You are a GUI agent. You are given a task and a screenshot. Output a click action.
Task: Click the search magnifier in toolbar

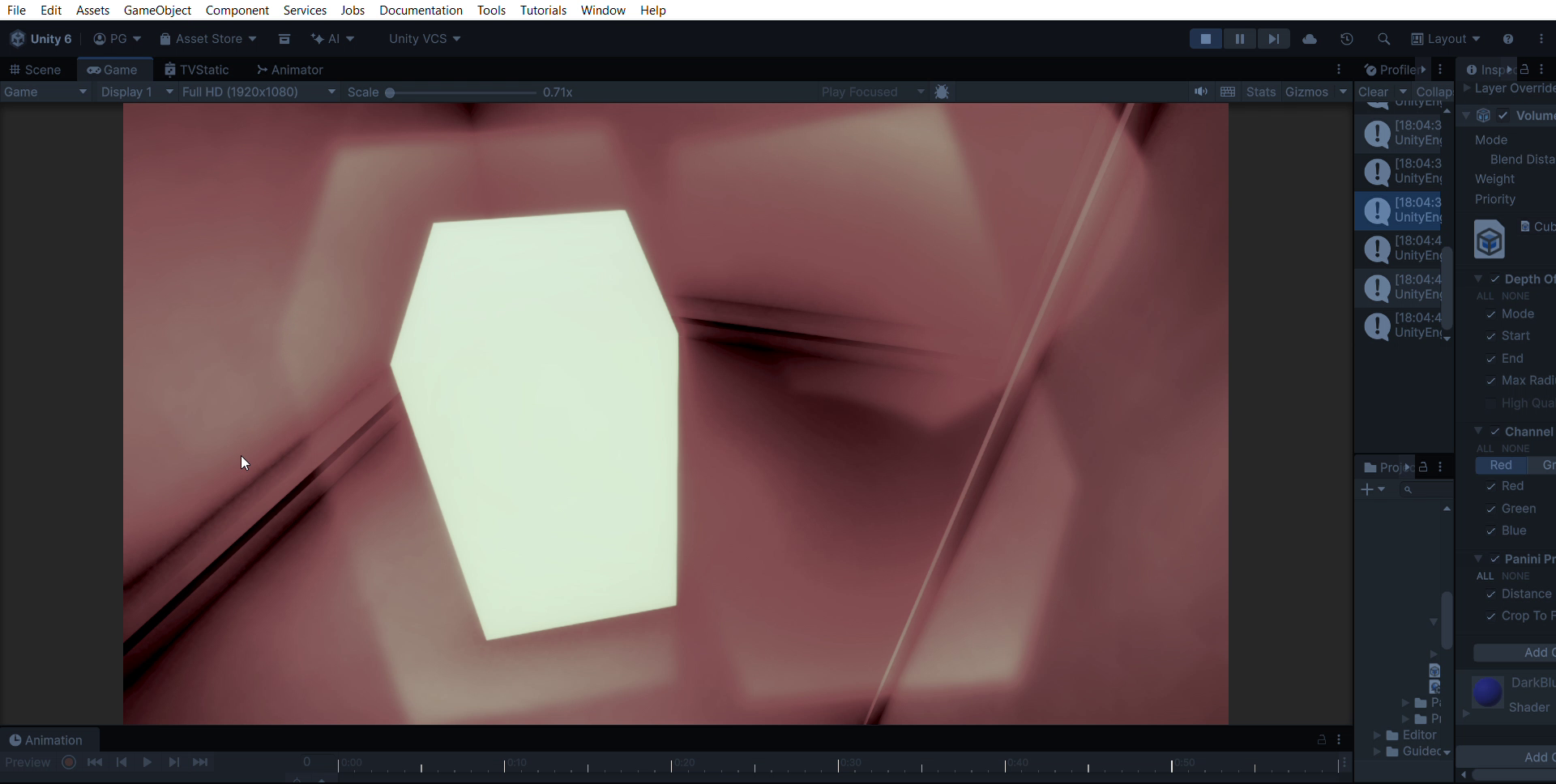click(x=1383, y=39)
